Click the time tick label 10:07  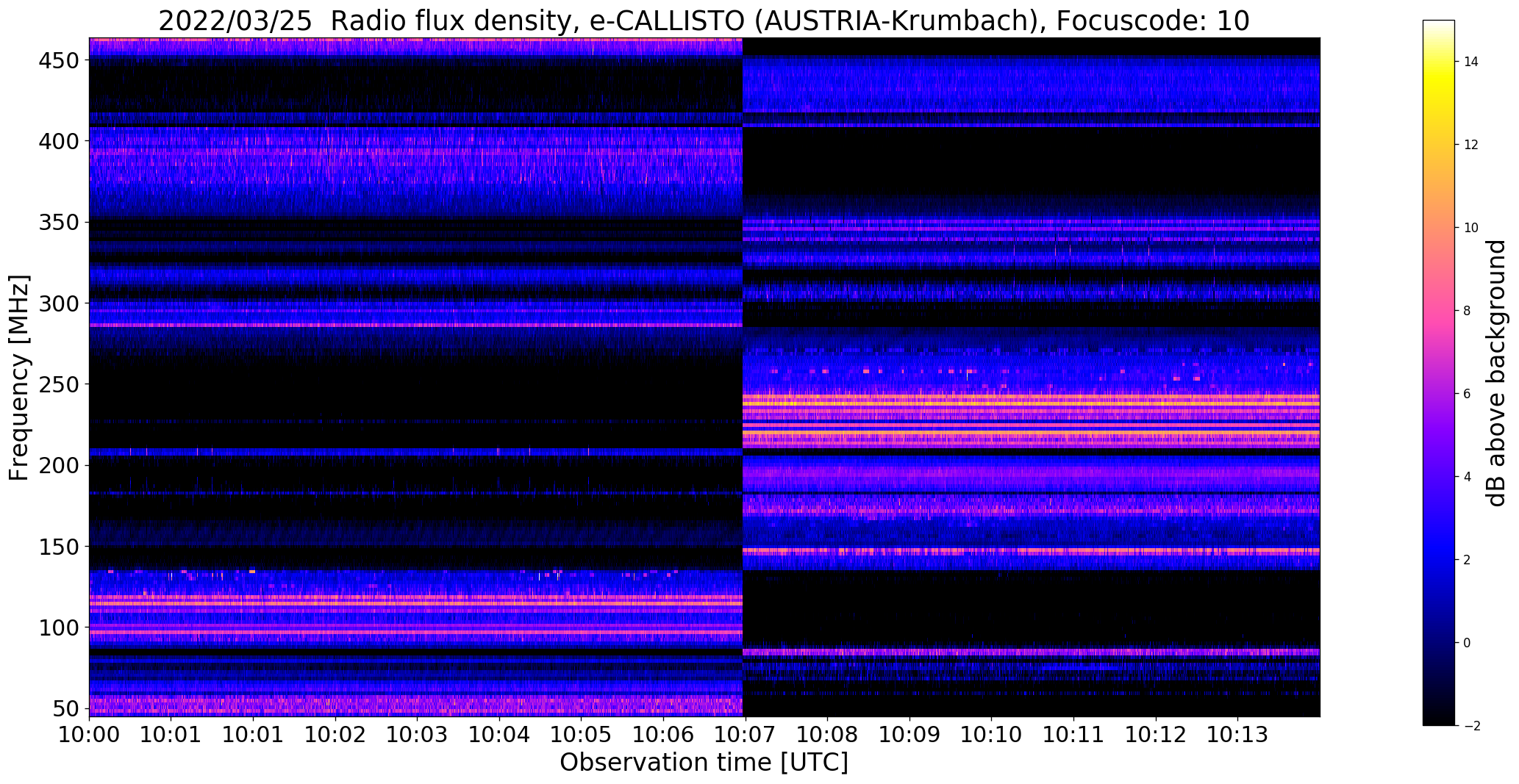point(746,736)
